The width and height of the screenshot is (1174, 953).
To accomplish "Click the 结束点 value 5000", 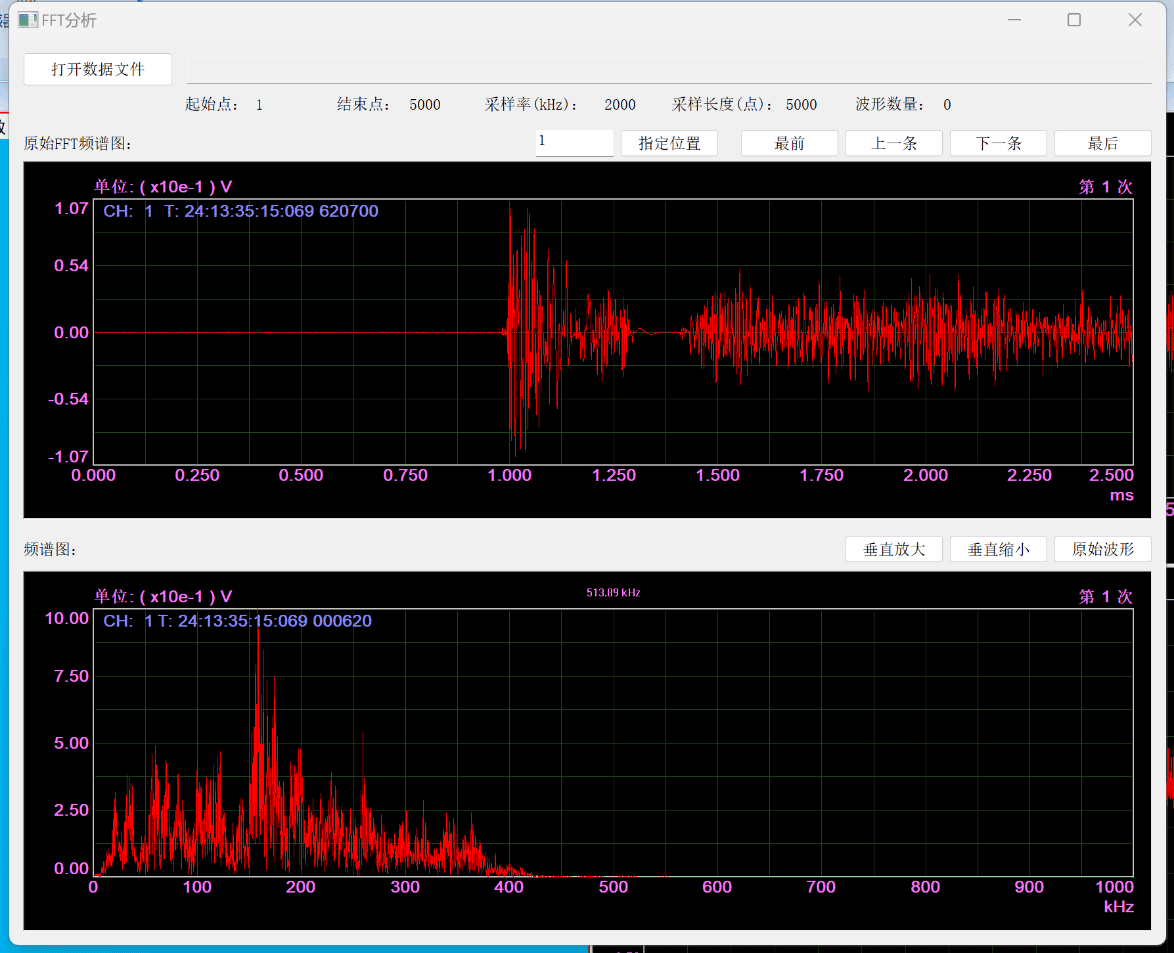I will pyautogui.click(x=425, y=105).
